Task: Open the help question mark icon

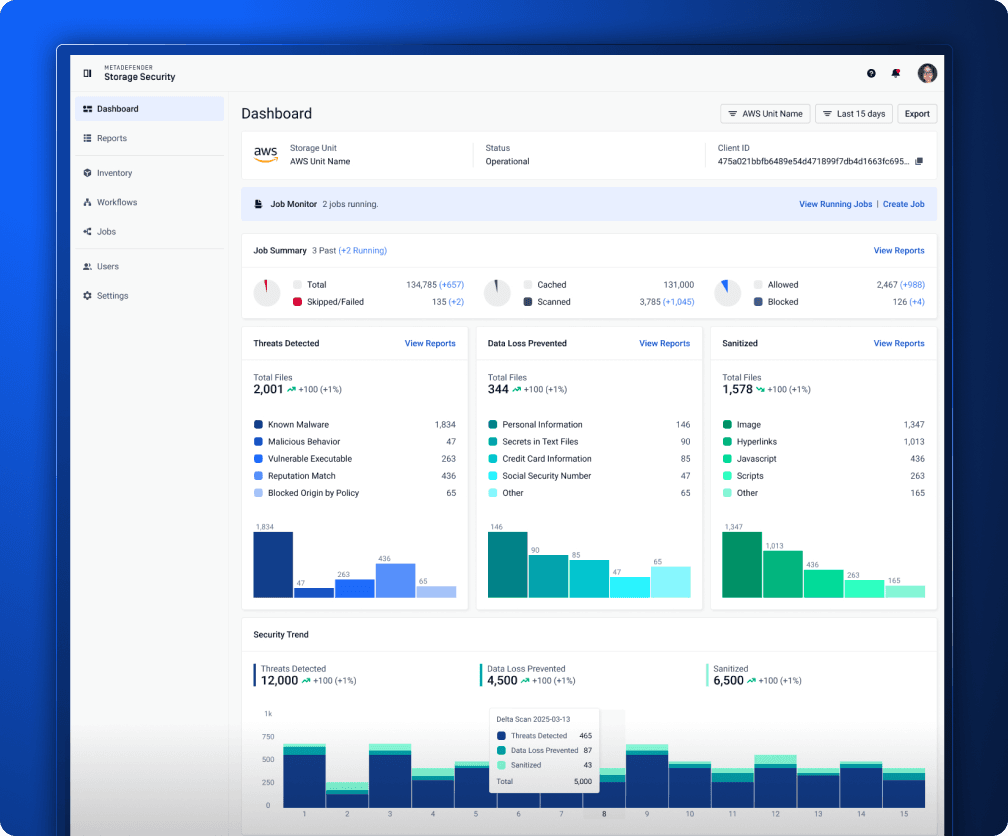Action: click(x=871, y=73)
